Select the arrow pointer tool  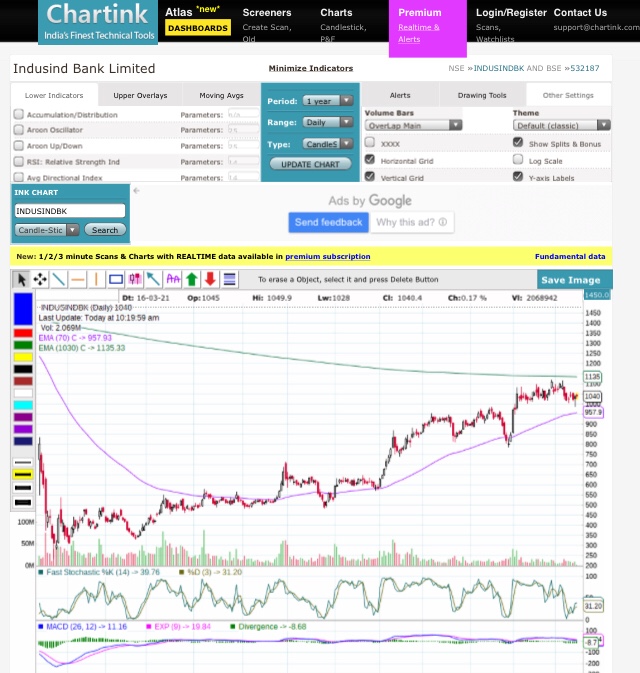click(22, 280)
